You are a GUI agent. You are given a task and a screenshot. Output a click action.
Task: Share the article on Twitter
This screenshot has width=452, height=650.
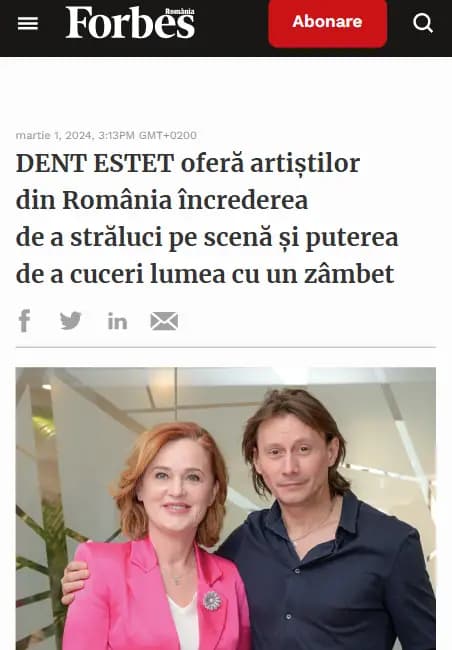[70, 321]
